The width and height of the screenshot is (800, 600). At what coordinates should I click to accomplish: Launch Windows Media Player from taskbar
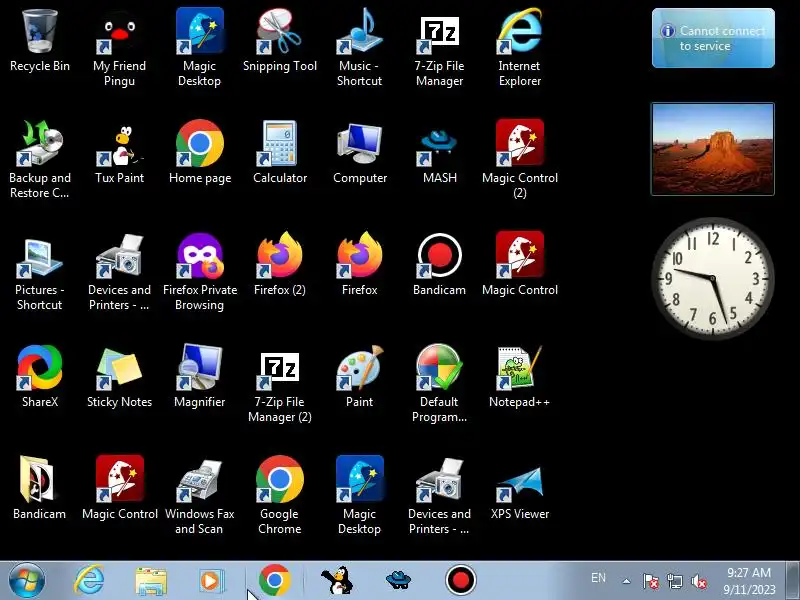pos(210,581)
